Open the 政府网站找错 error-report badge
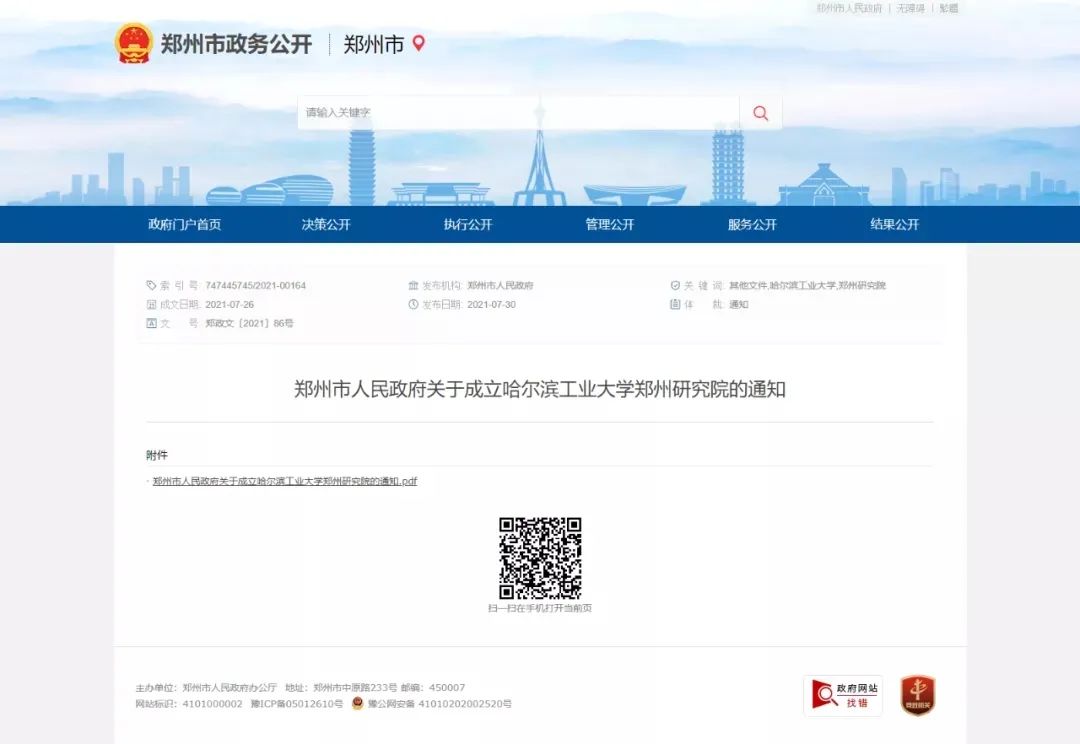The width and height of the screenshot is (1080, 744). (843, 695)
